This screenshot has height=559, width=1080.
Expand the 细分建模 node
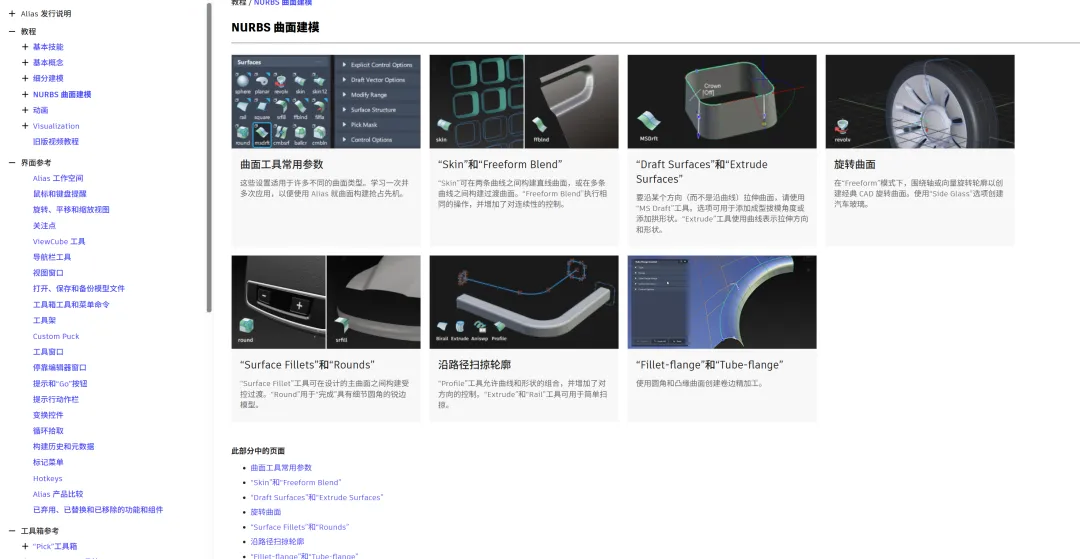pos(25,78)
